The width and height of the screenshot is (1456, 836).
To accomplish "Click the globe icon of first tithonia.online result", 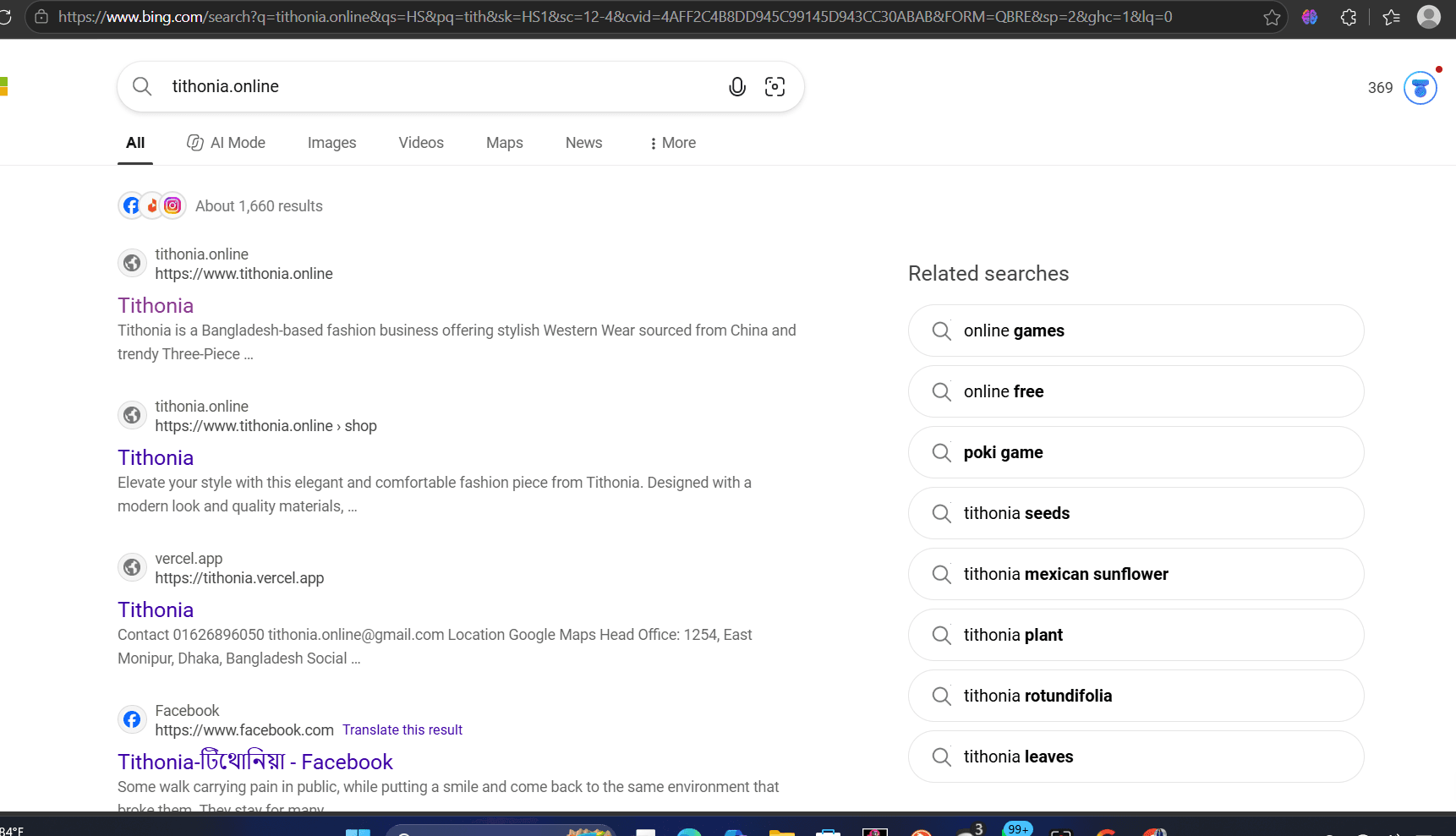I will [x=132, y=264].
